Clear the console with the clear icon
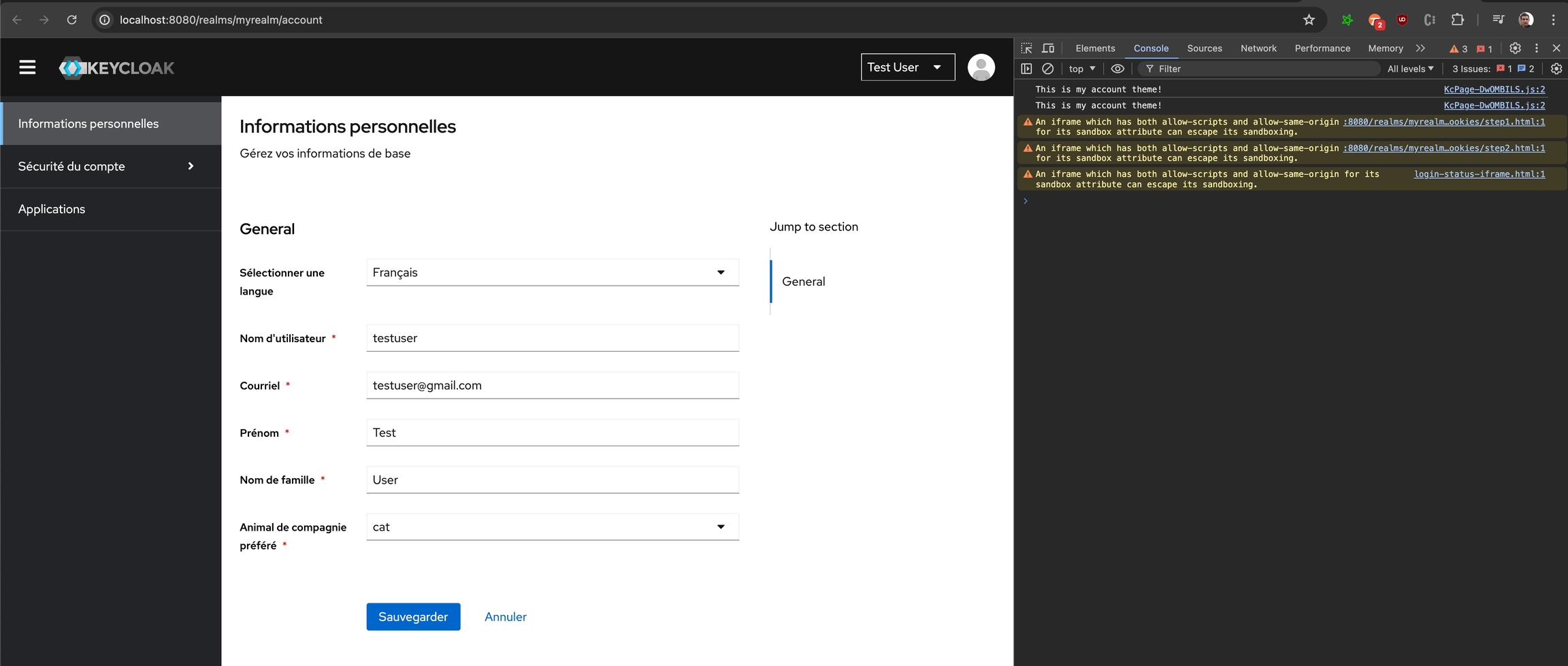This screenshot has height=666, width=1568. [1048, 69]
